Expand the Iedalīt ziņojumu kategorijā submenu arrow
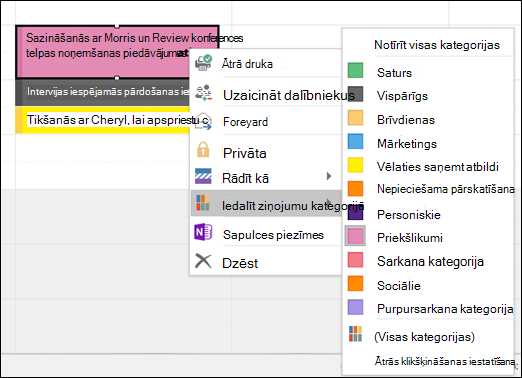522x378 pixels. pos(329,202)
